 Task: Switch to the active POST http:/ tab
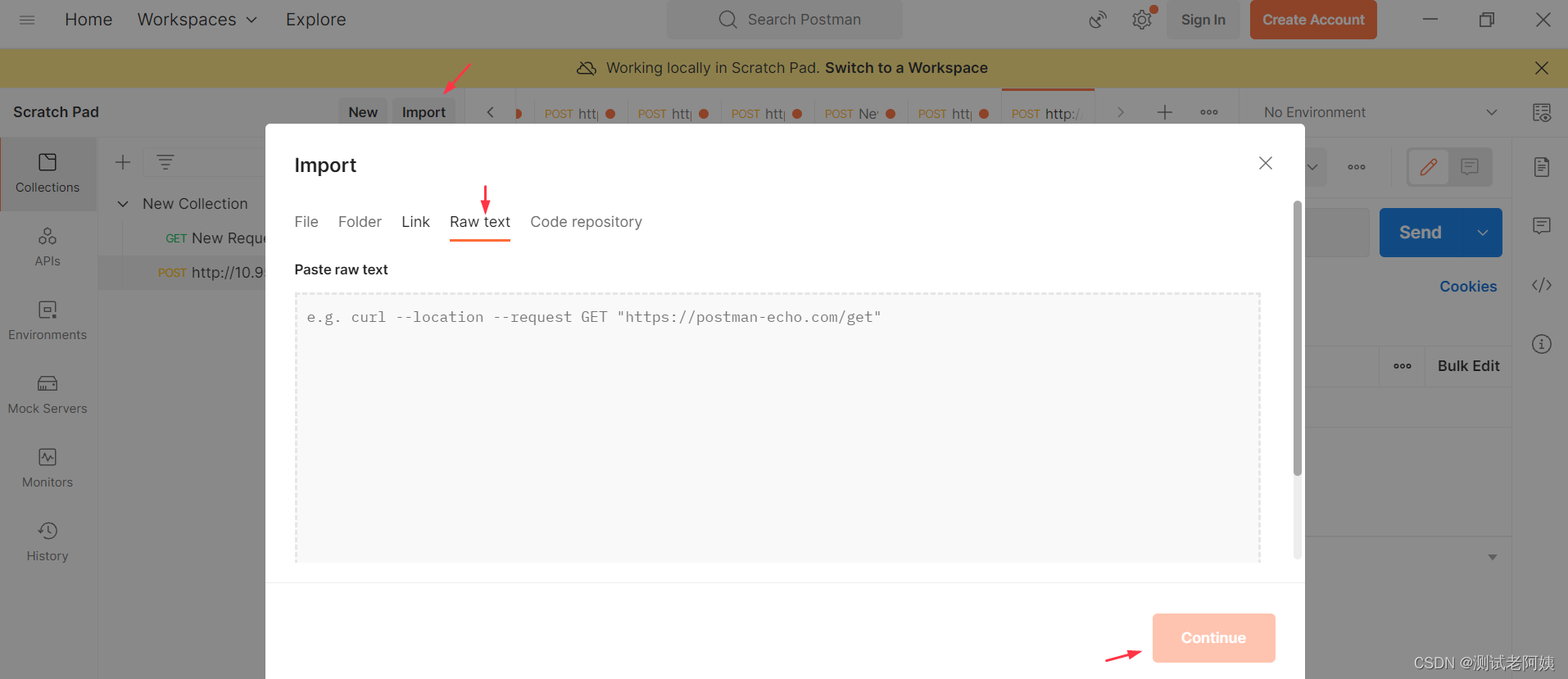pos(1047,114)
